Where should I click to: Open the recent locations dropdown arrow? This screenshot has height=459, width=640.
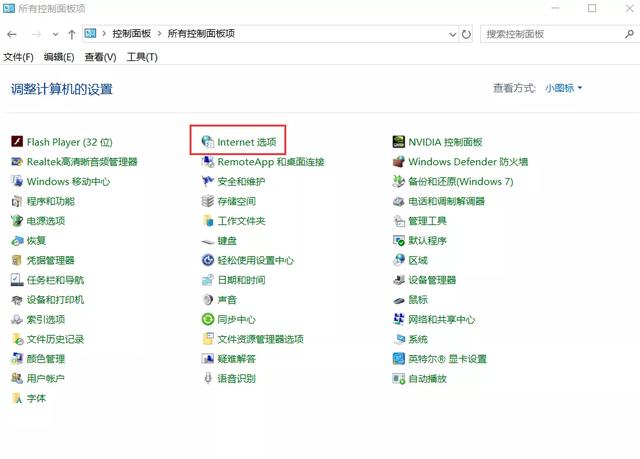[56, 34]
